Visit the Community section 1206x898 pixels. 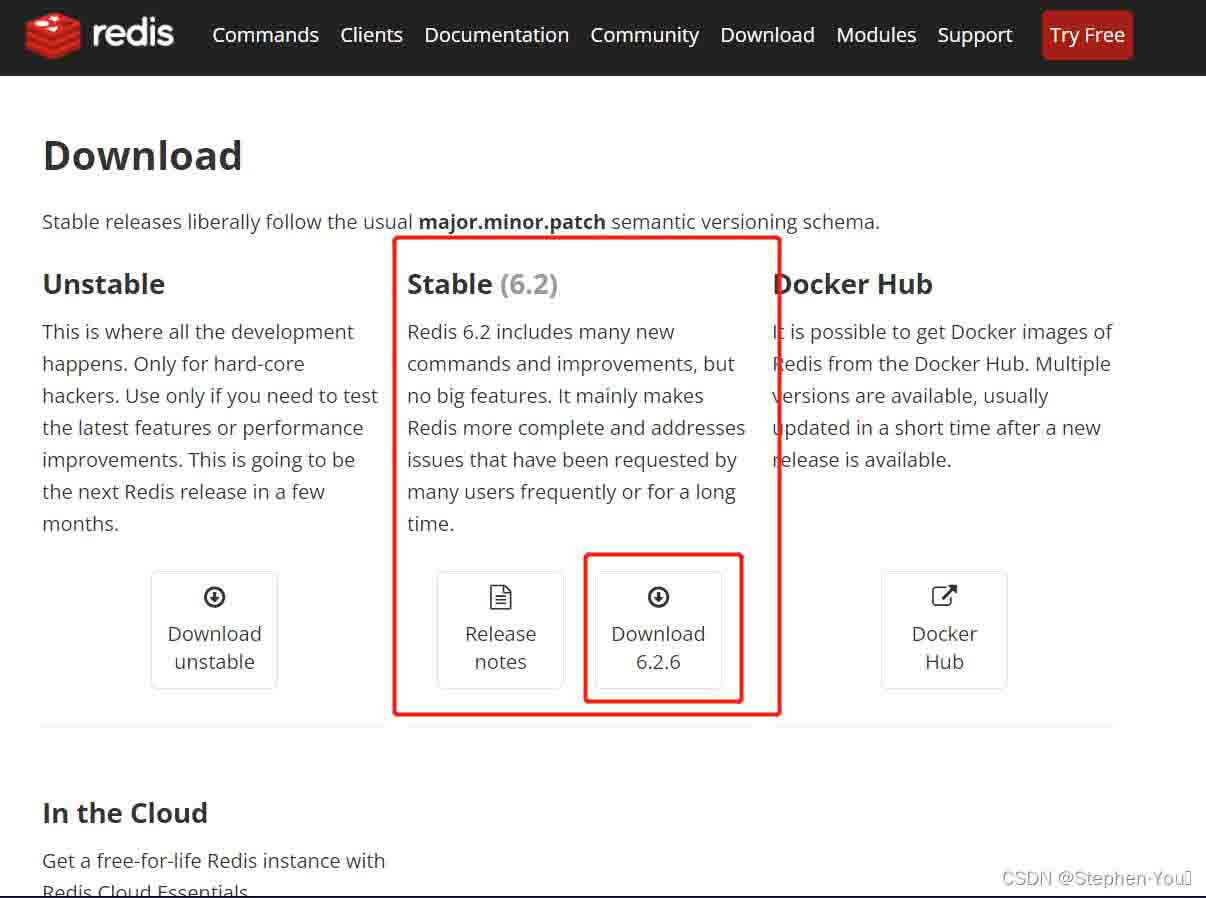[644, 35]
